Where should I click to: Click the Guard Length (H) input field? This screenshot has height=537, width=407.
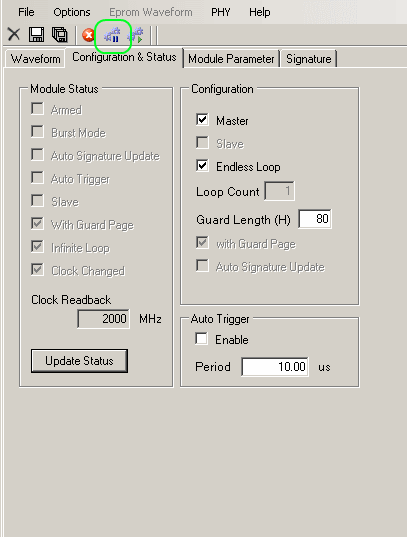[x=315, y=218]
